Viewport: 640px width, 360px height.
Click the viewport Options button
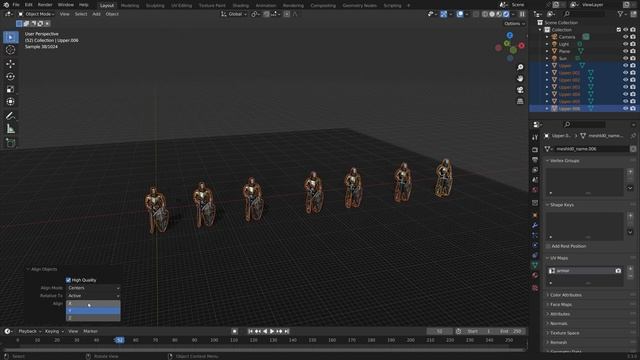[x=514, y=24]
